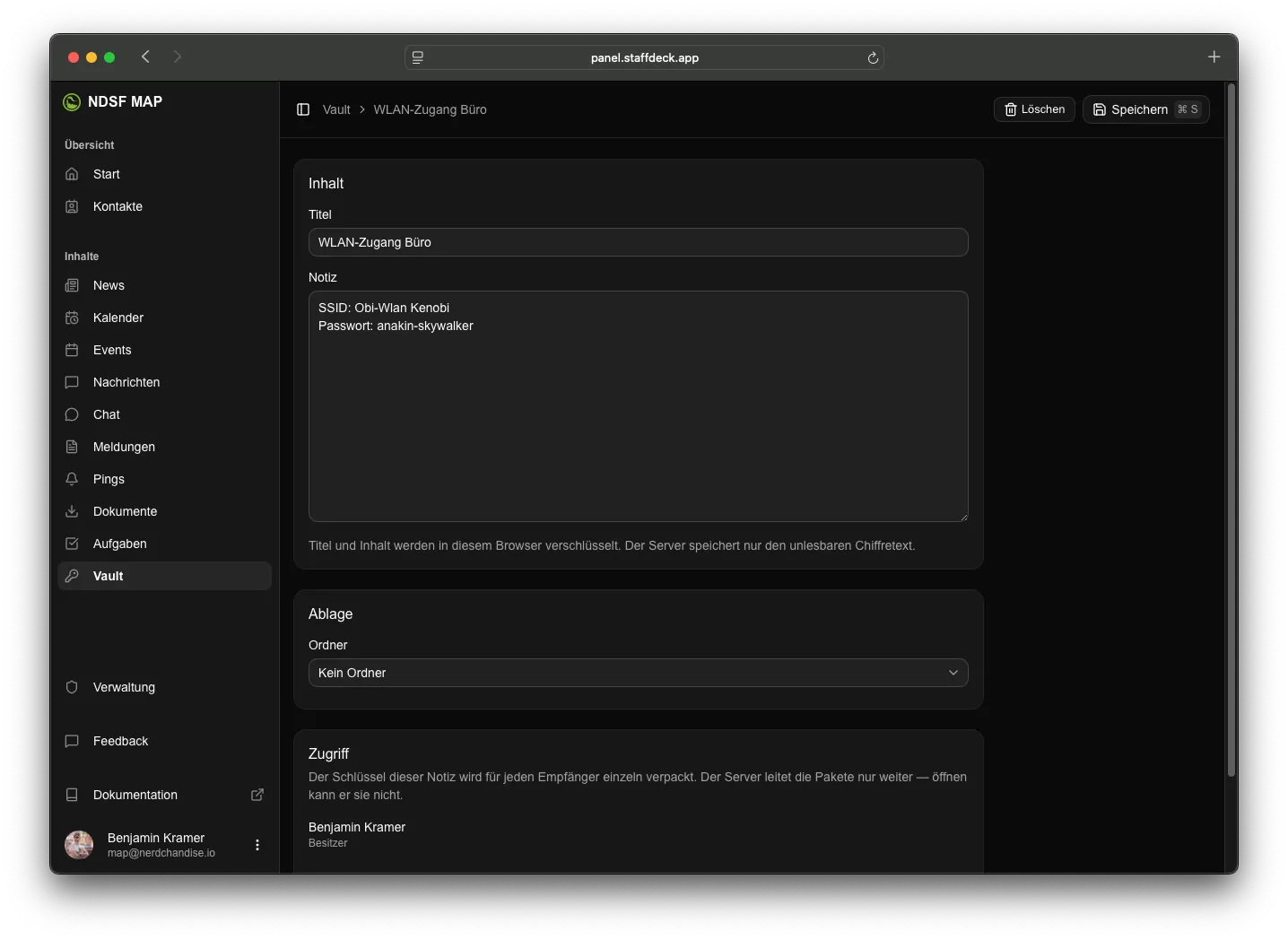Screen dimensions: 1288x940
Task: Click the News newspaper icon
Action: (x=72, y=285)
